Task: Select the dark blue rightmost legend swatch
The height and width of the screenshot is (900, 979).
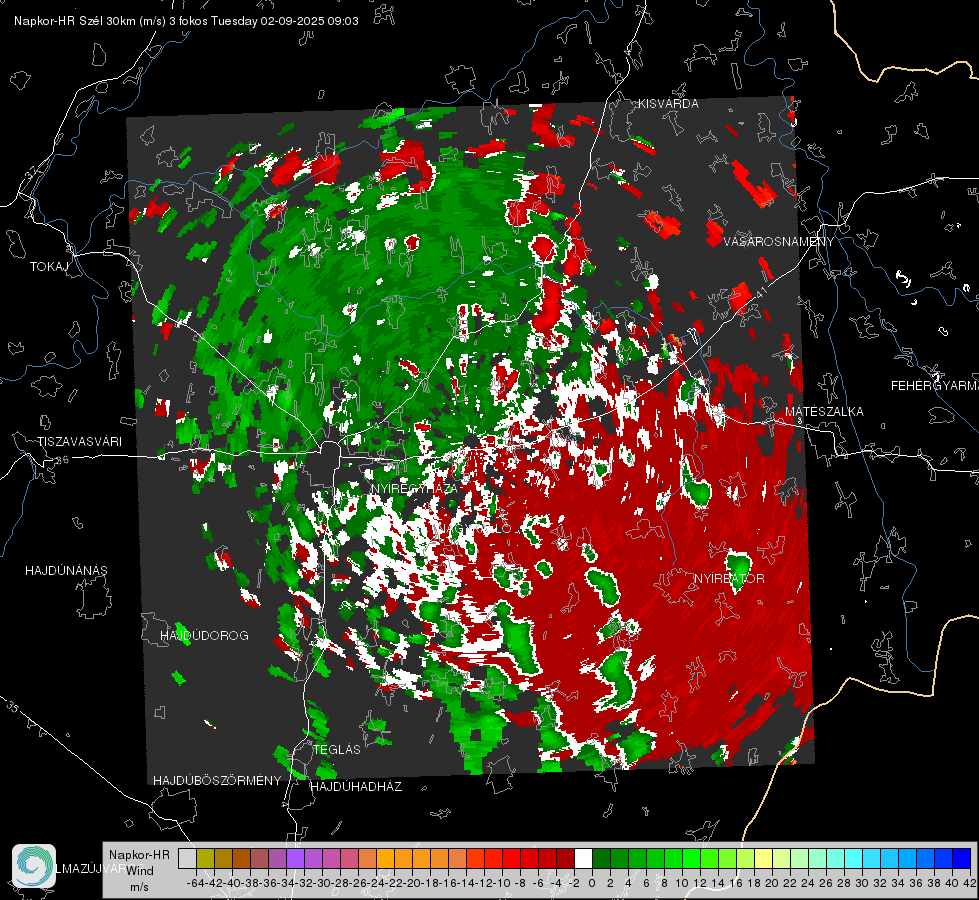Action: pyautogui.click(x=962, y=858)
